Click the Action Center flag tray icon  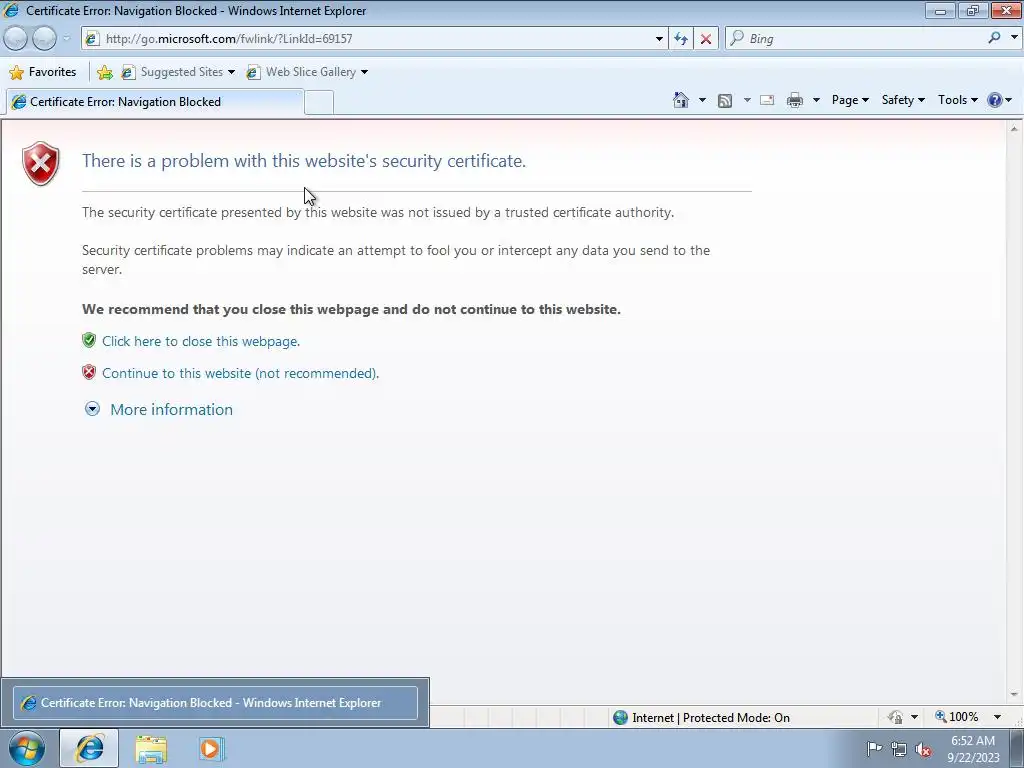tap(874, 748)
